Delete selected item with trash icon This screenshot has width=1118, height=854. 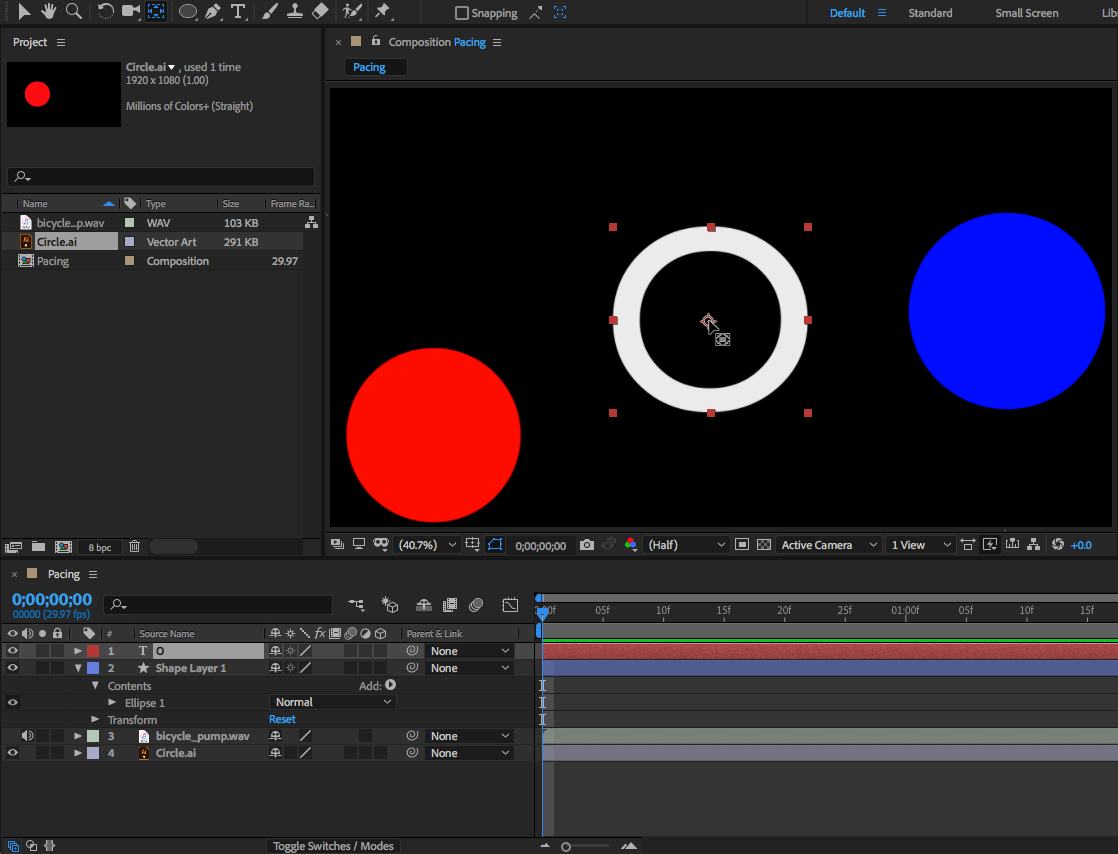[x=134, y=547]
